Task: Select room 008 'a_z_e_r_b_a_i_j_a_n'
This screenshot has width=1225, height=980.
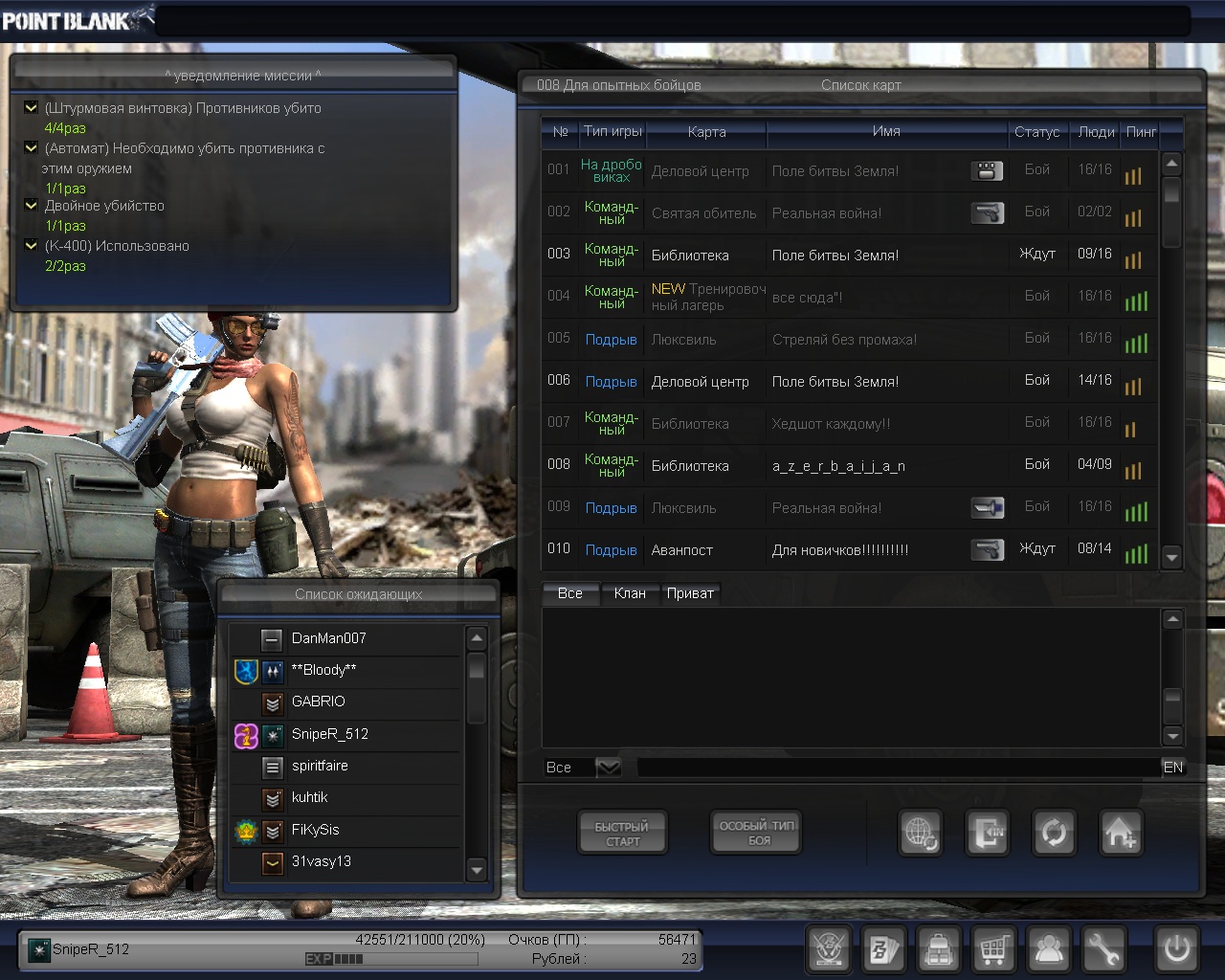Action: click(849, 465)
